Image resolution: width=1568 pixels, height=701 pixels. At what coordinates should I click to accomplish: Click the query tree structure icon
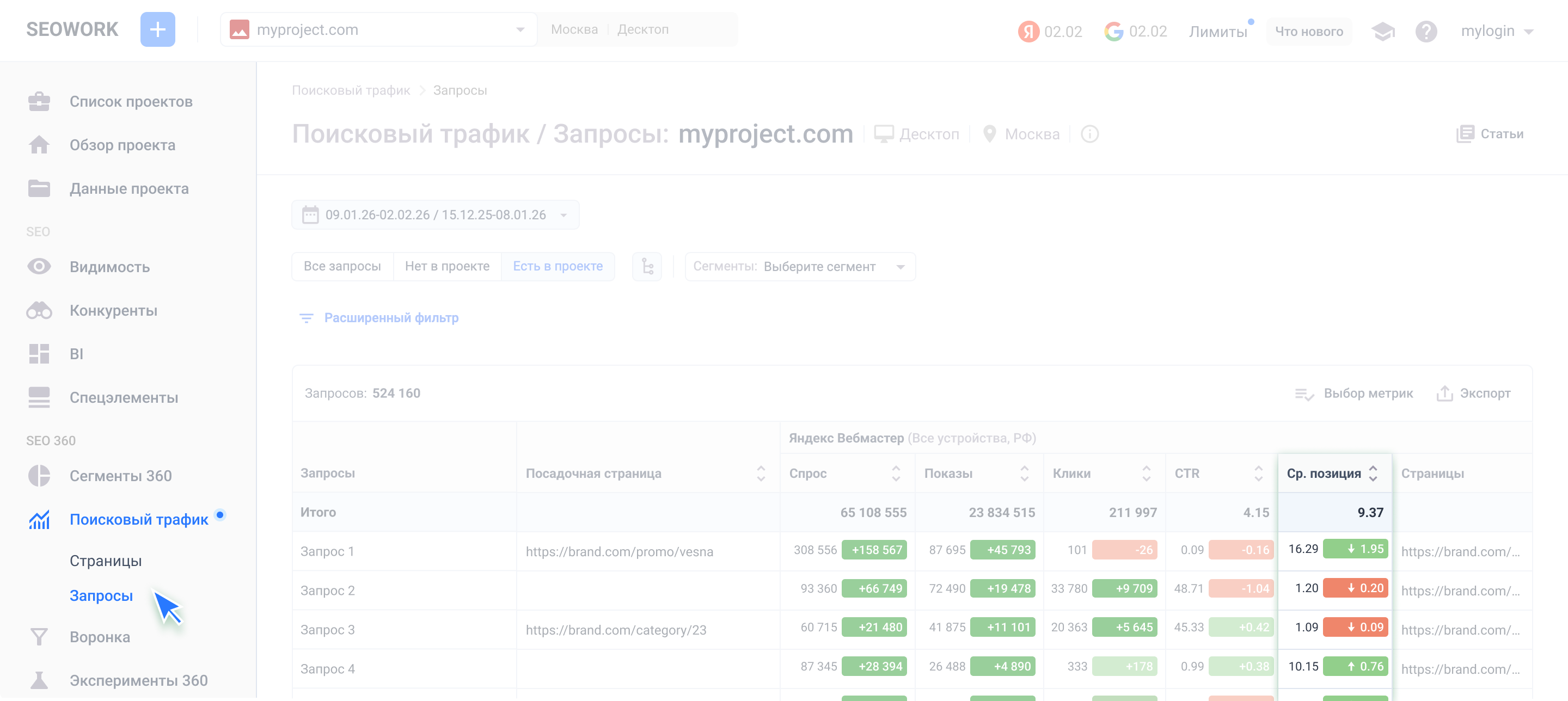pos(647,267)
